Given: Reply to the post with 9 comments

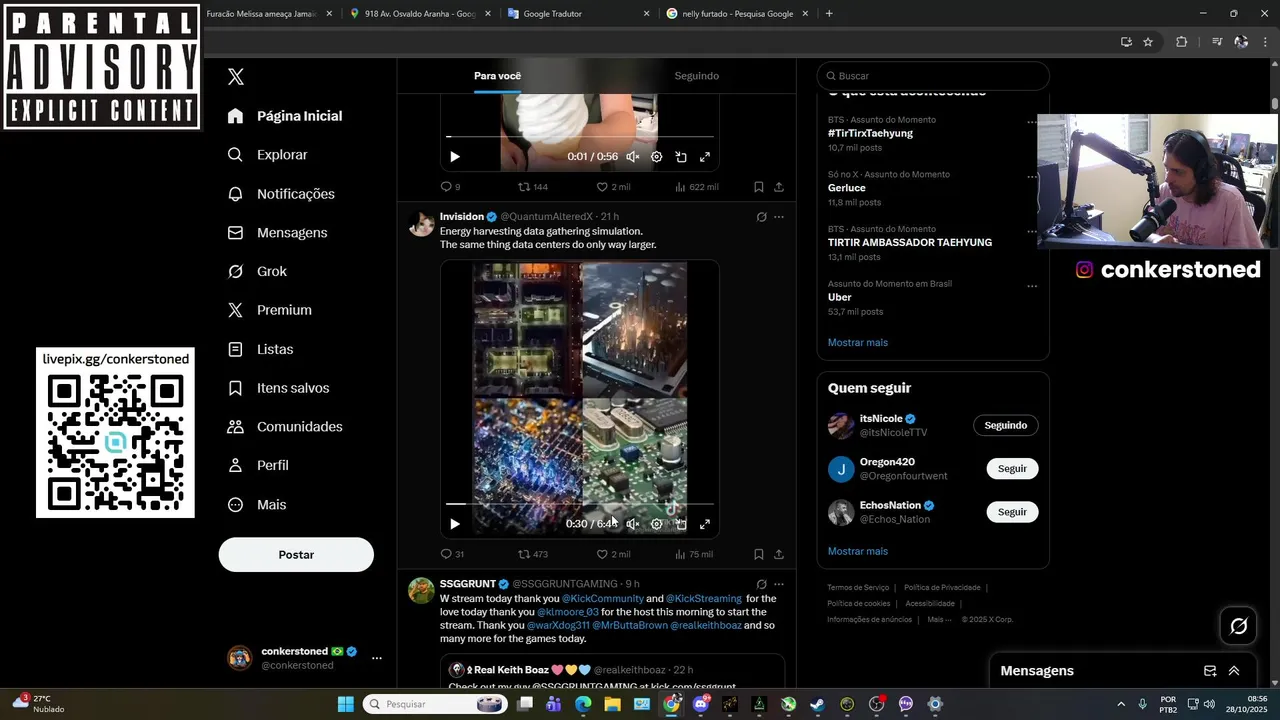Looking at the screenshot, I should (x=450, y=187).
